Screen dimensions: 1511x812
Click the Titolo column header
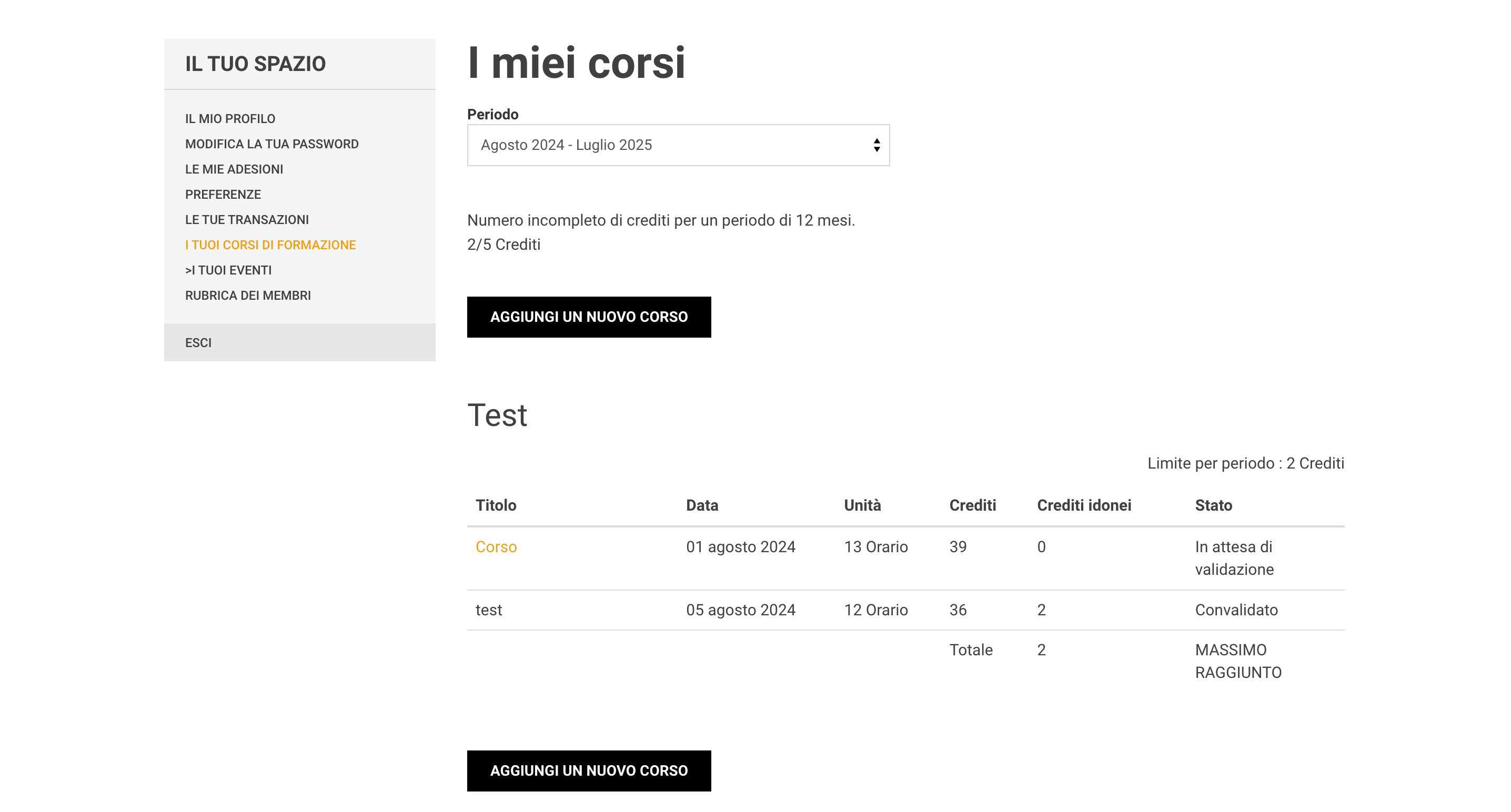pos(496,505)
